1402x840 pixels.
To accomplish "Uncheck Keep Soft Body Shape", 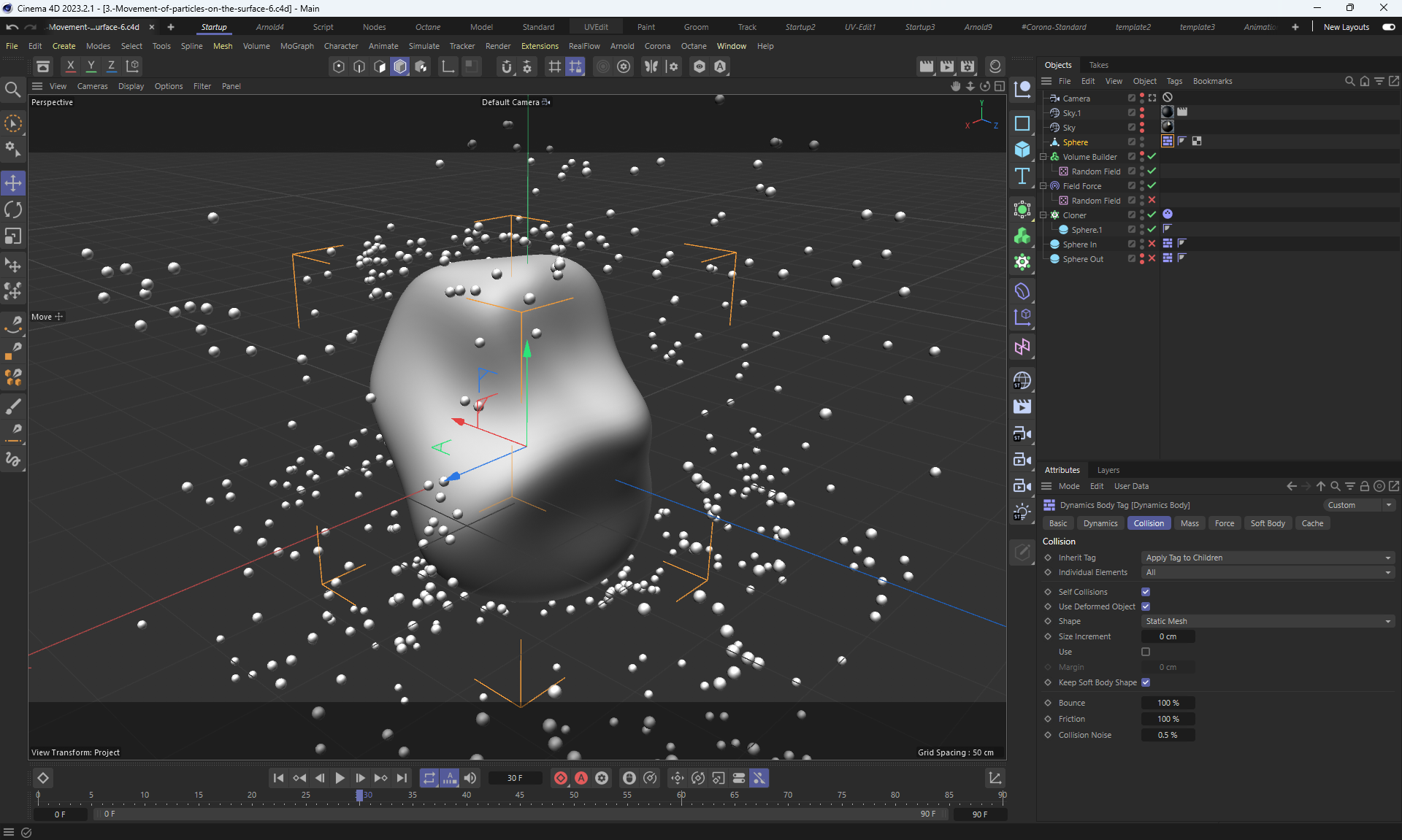I will [x=1146, y=682].
